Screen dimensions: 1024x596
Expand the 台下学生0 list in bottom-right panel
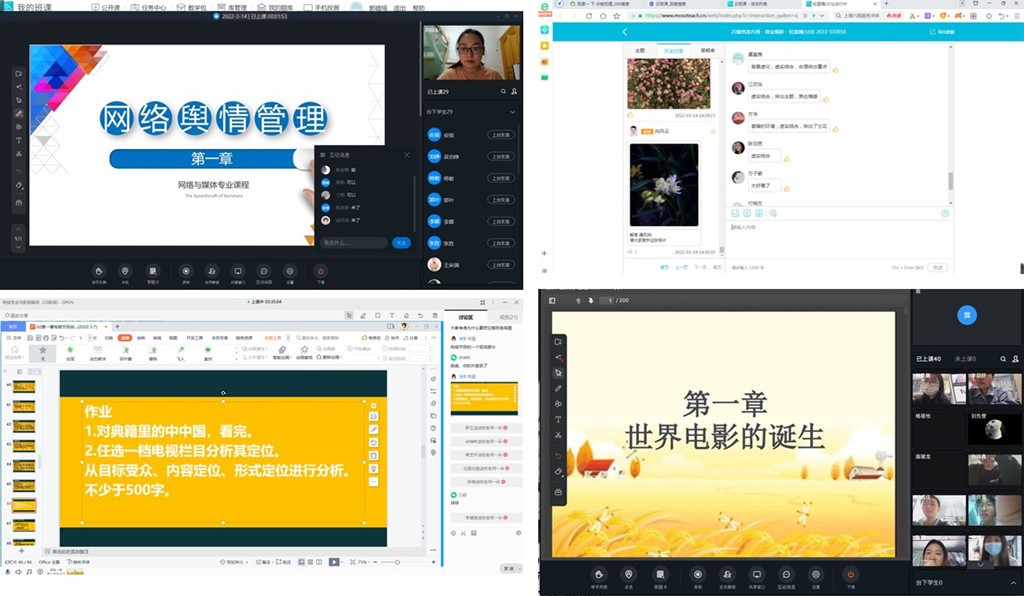(x=1014, y=581)
